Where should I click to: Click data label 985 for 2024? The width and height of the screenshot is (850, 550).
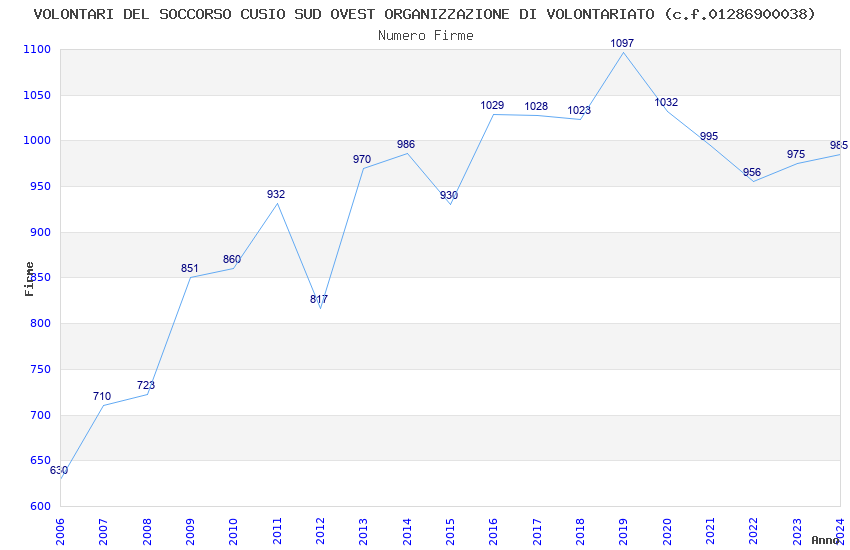839,145
